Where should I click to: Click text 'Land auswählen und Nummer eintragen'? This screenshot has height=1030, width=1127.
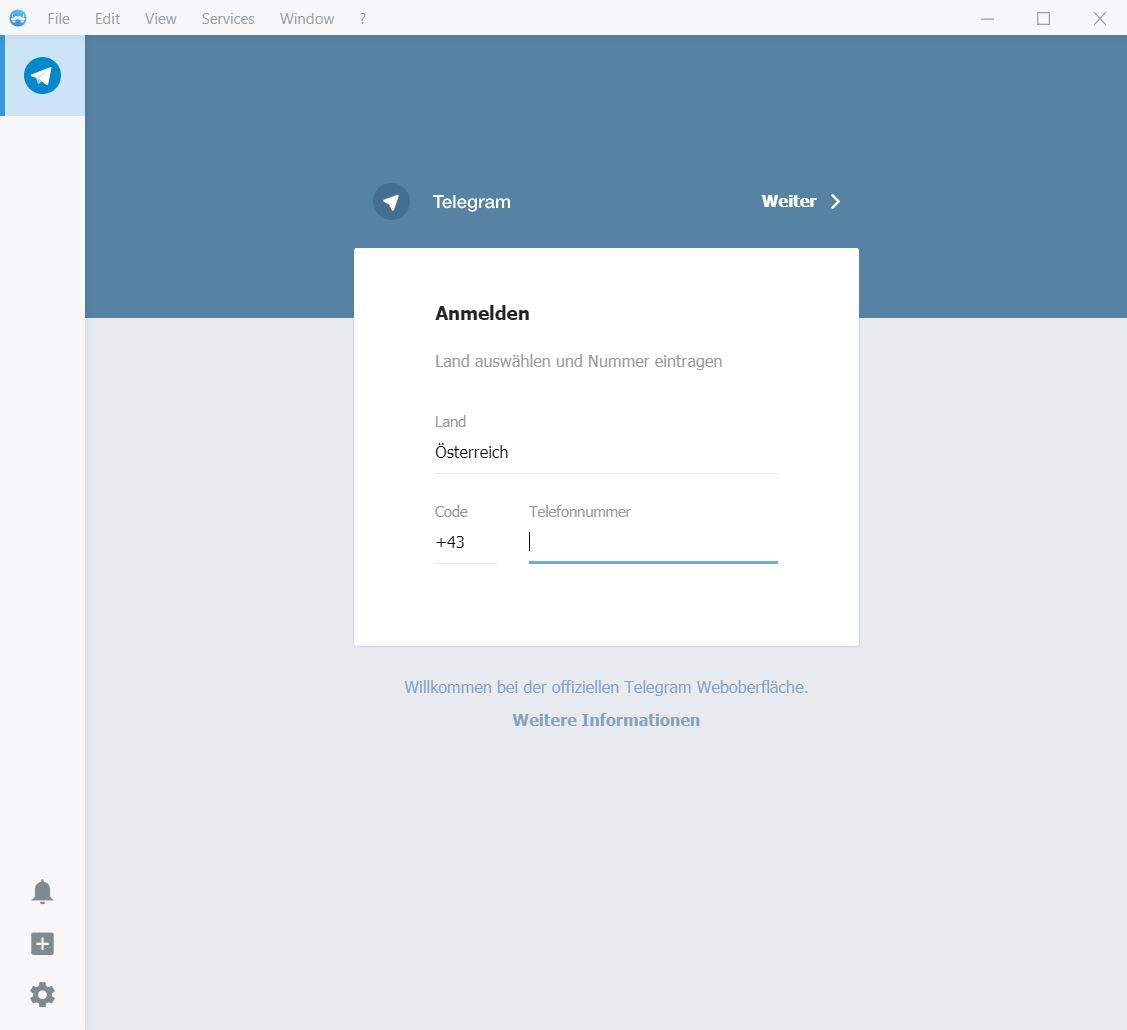[x=579, y=362]
